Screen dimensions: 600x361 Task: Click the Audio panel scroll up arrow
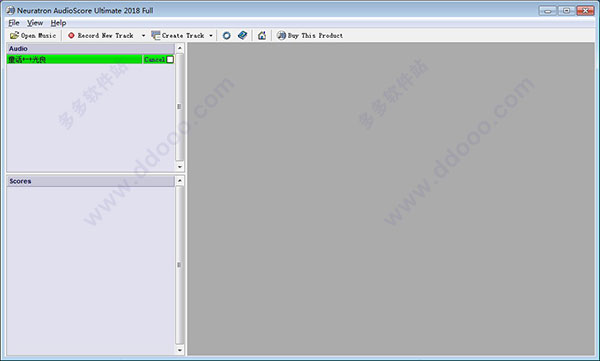[x=179, y=48]
